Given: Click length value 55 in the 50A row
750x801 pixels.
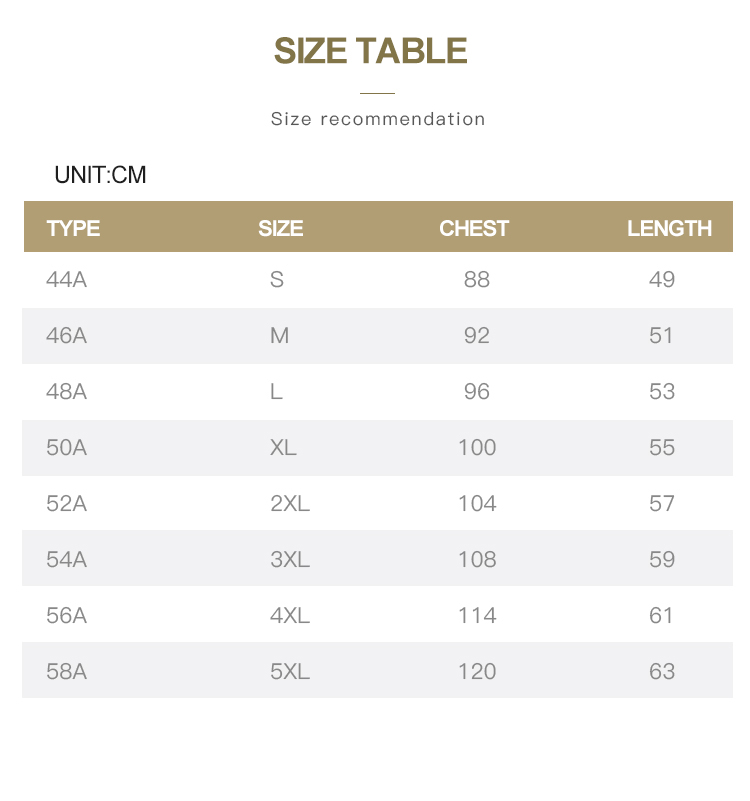Looking at the screenshot, I should (x=662, y=447).
